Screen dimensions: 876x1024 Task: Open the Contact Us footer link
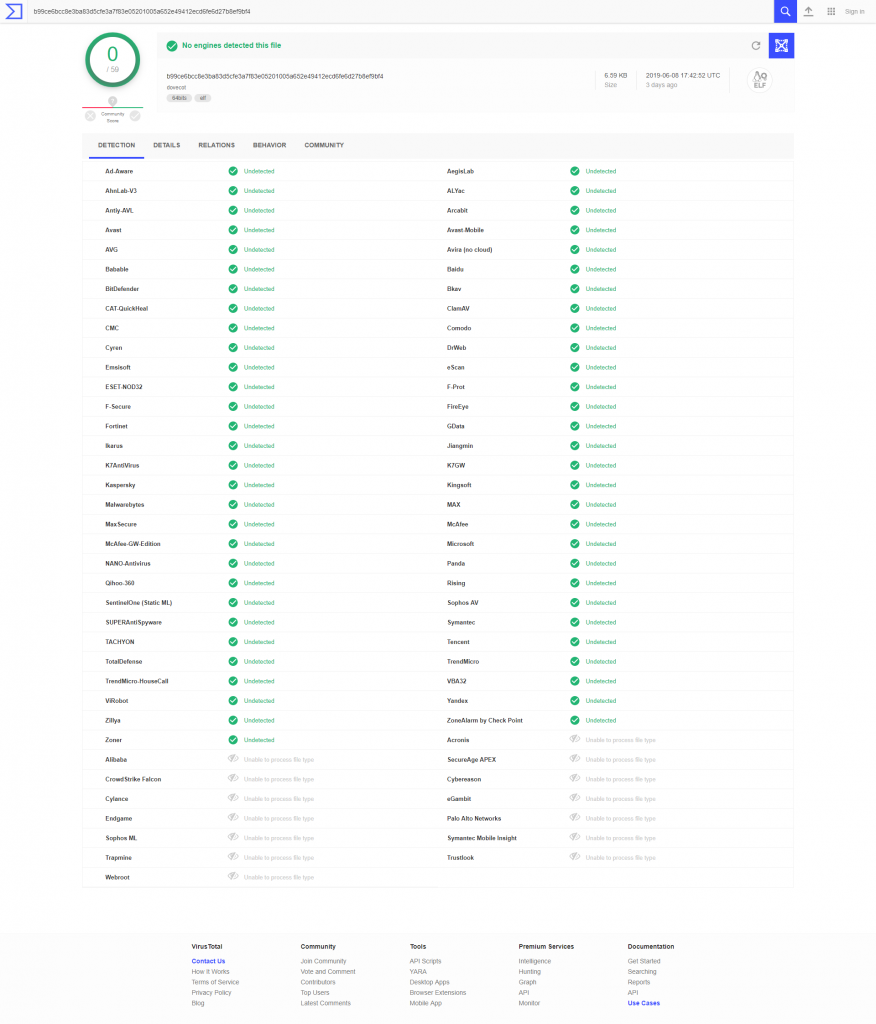pyautogui.click(x=208, y=961)
